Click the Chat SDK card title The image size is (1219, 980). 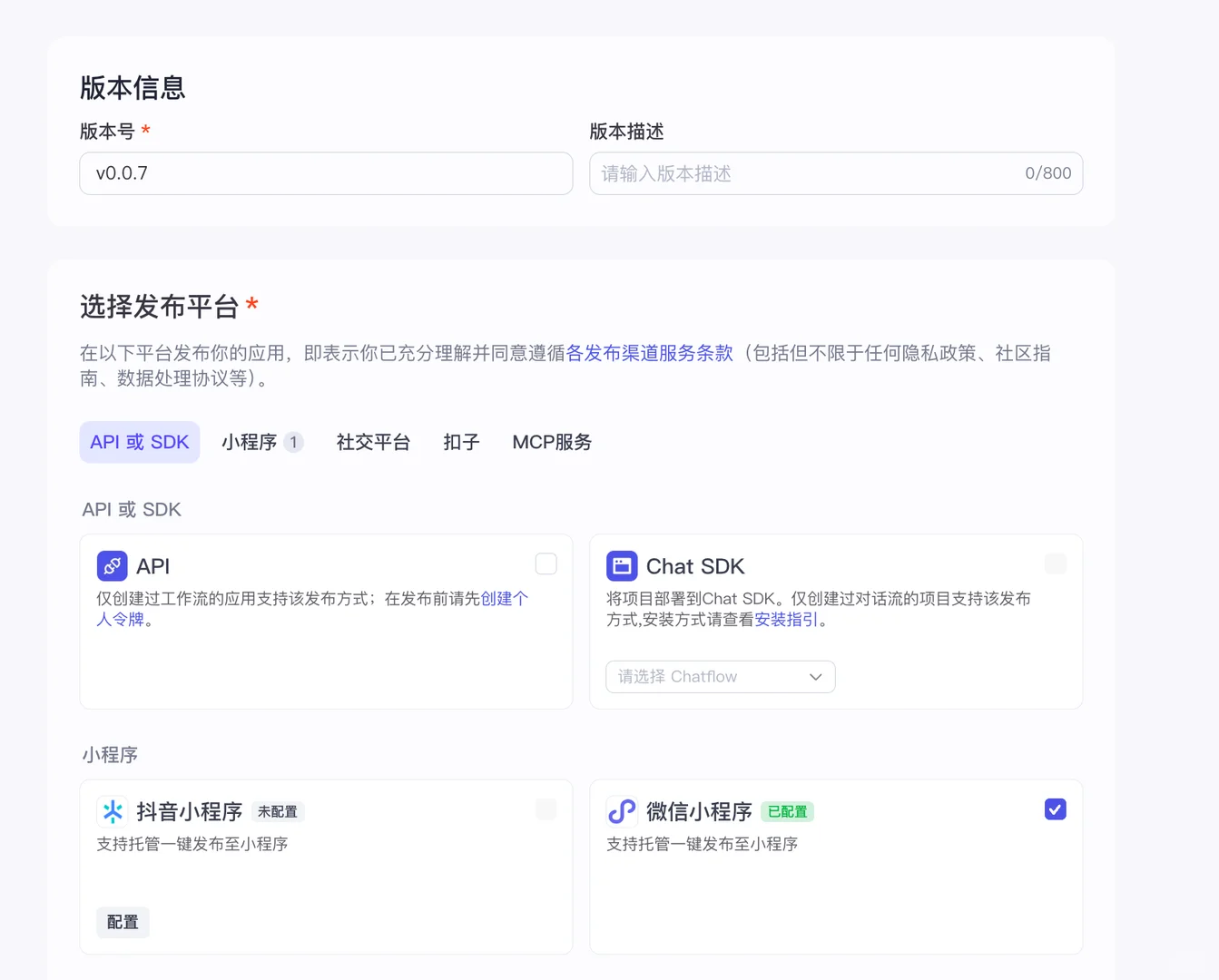tap(695, 566)
